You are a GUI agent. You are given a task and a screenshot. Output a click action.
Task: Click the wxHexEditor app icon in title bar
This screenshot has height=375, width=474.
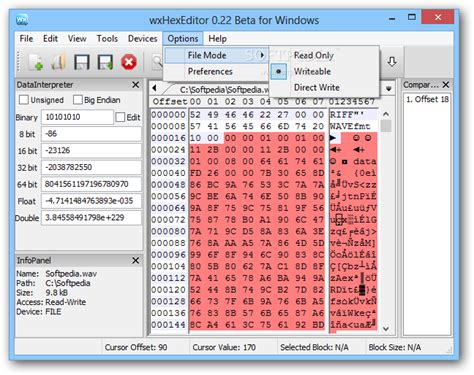pyautogui.click(x=22, y=20)
